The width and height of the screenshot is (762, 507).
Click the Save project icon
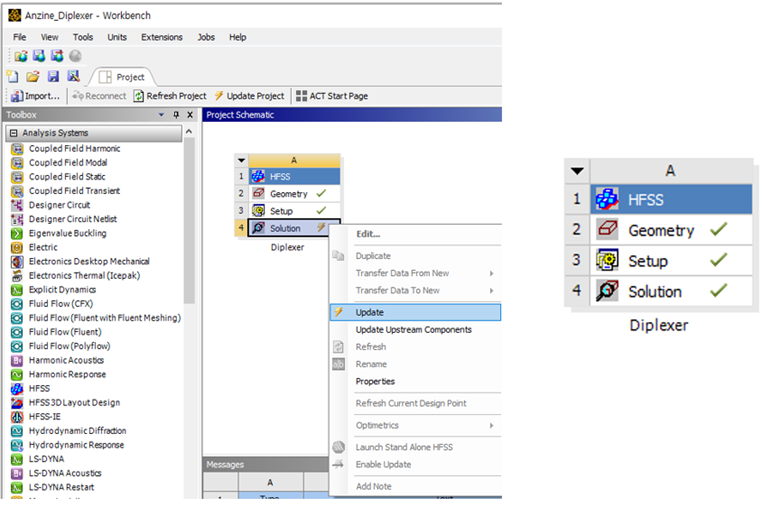click(x=53, y=76)
